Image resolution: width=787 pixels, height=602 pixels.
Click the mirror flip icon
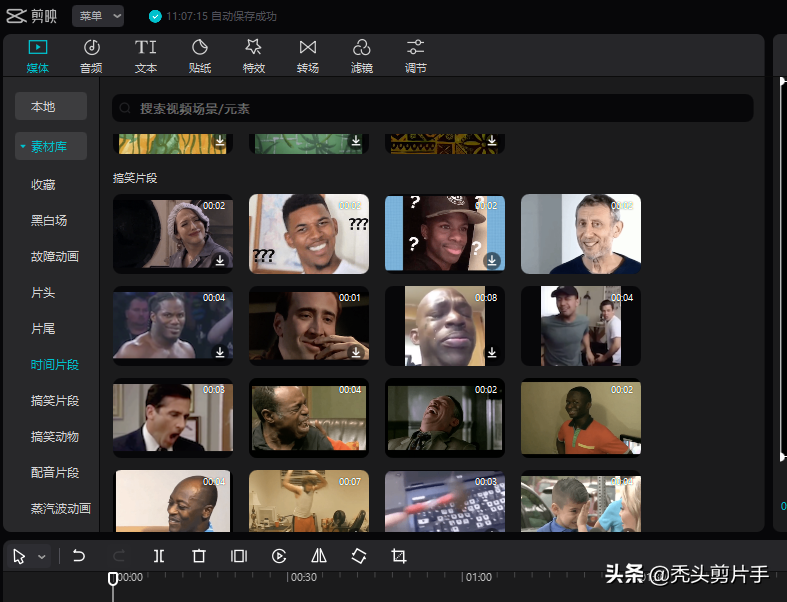(319, 555)
